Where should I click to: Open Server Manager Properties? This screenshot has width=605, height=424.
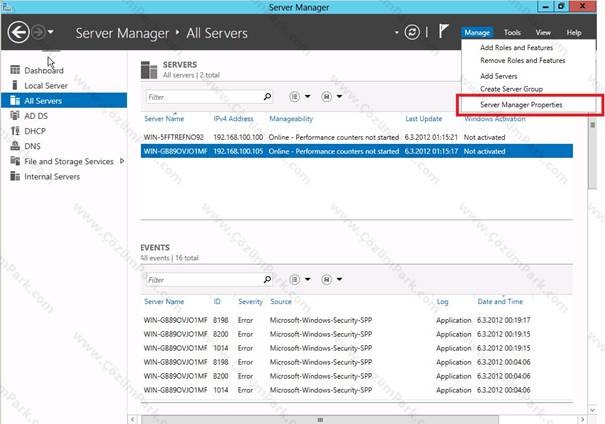tap(521, 105)
